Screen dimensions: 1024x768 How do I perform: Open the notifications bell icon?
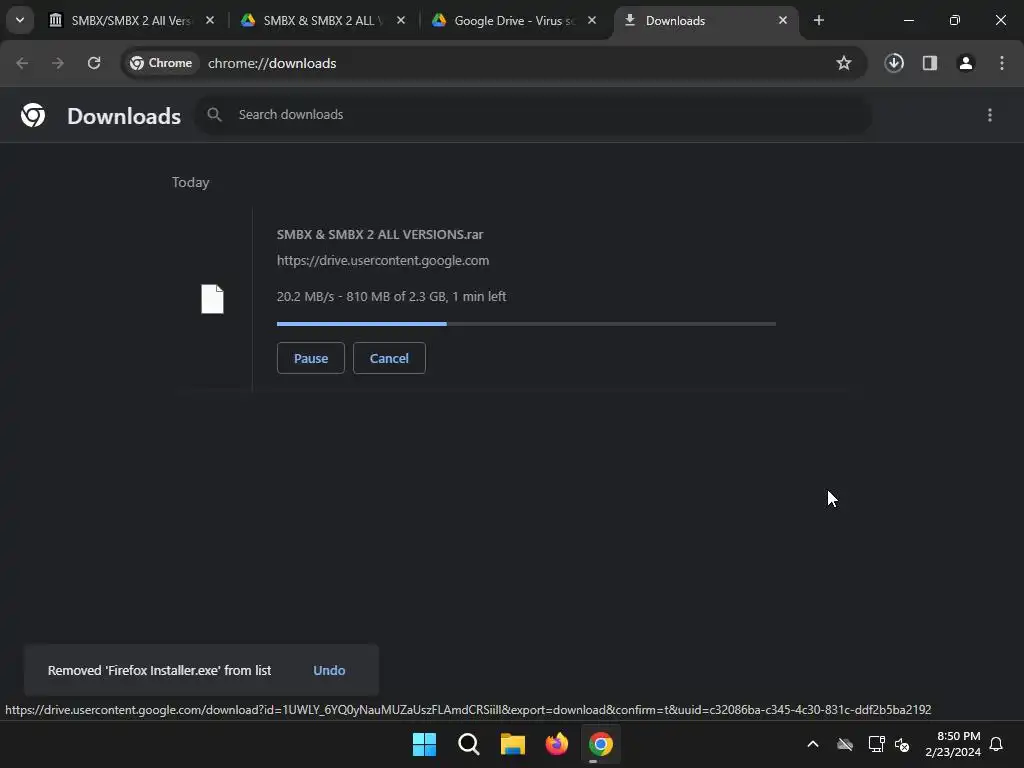(997, 744)
